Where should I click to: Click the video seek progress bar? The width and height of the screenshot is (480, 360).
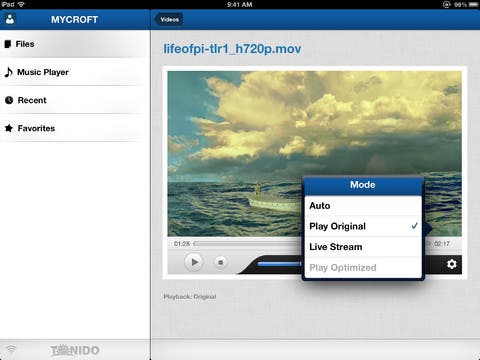click(248, 244)
